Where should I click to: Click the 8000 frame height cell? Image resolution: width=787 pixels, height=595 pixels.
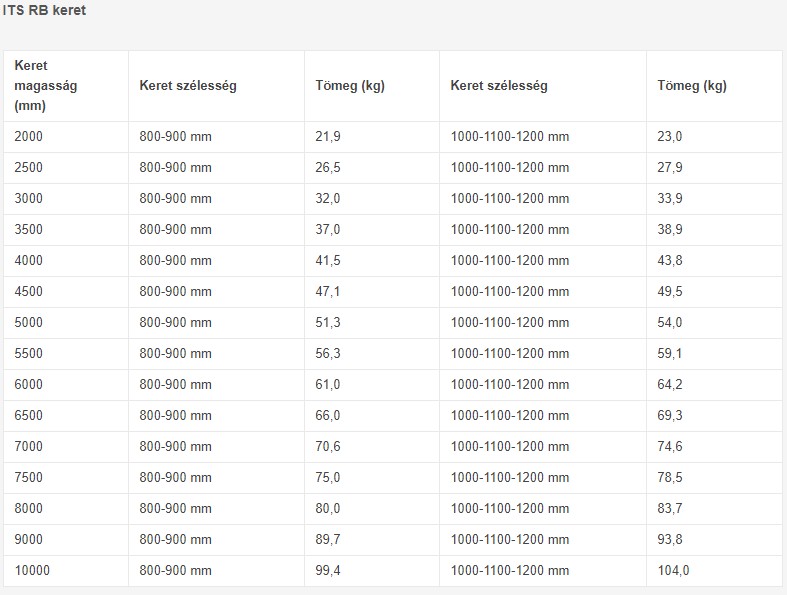30,509
